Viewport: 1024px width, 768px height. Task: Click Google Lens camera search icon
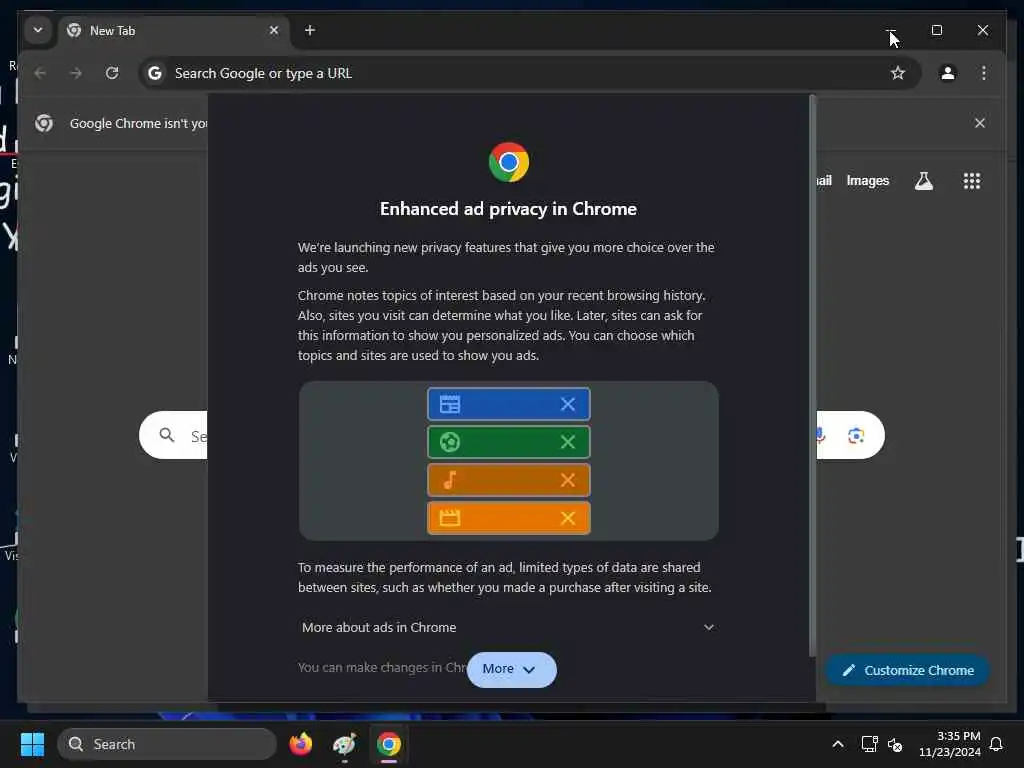pos(856,436)
